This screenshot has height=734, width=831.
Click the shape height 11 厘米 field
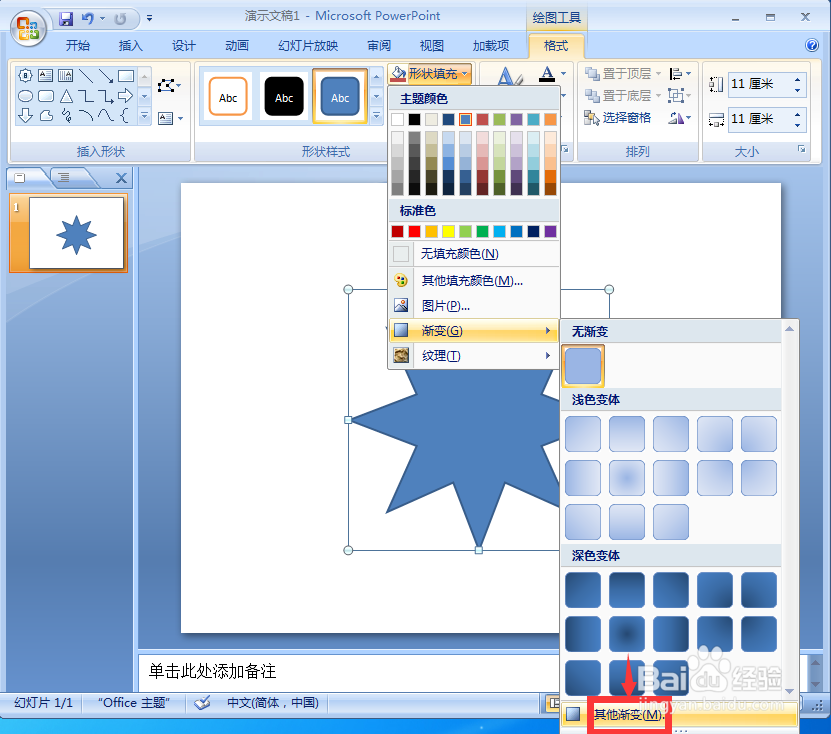(x=760, y=84)
